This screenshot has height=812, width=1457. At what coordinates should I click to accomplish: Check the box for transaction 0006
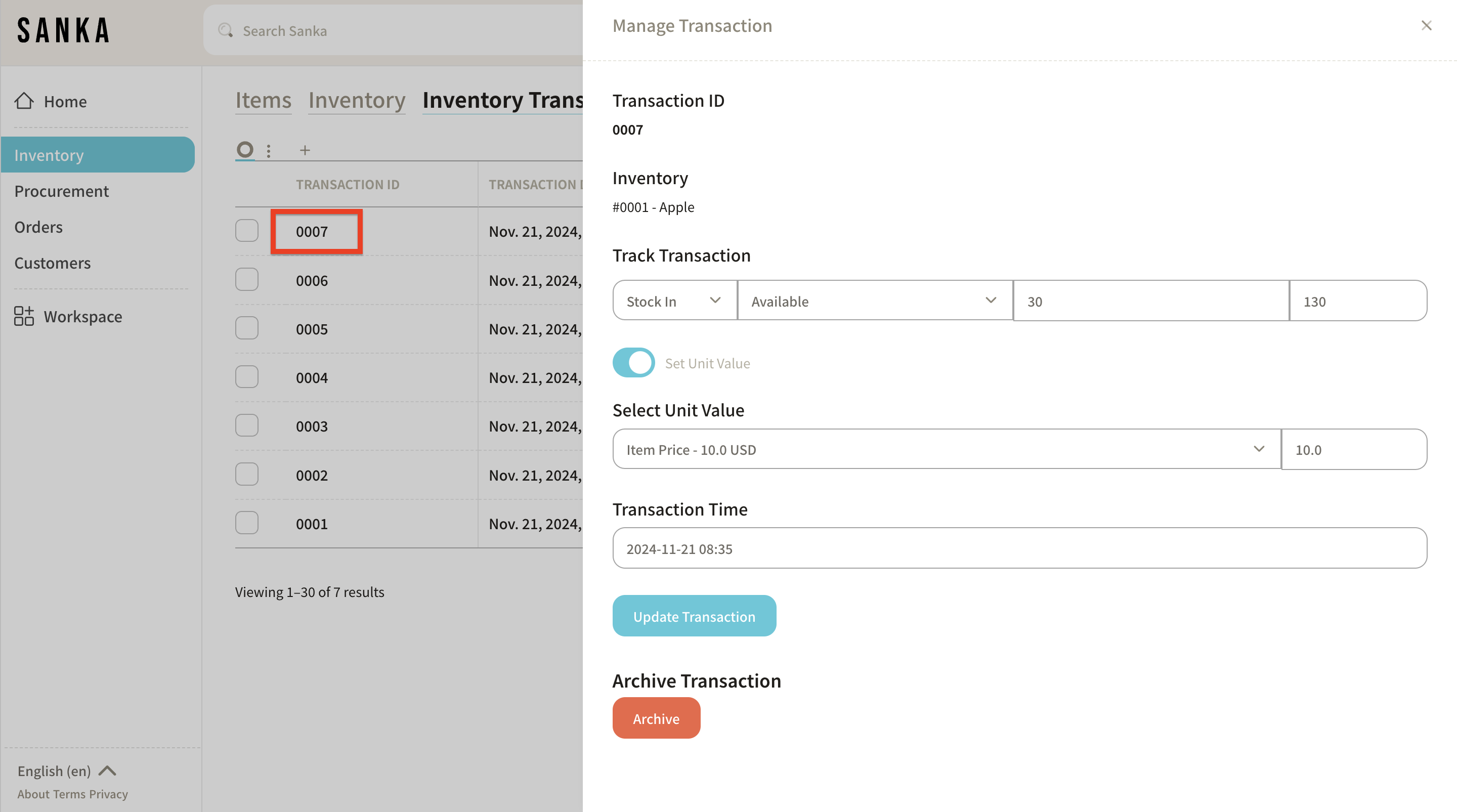(x=246, y=280)
